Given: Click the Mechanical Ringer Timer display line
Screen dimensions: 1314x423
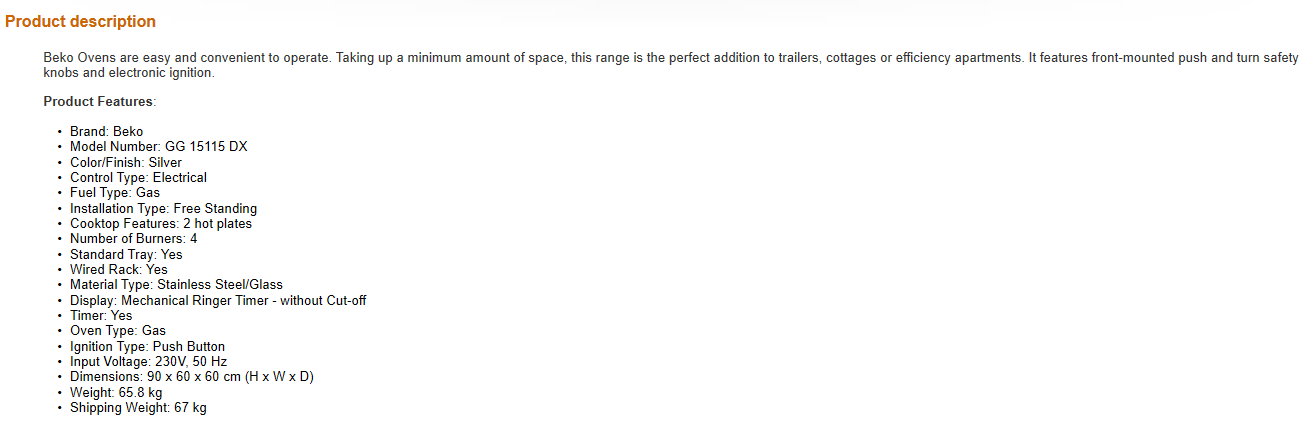Looking at the screenshot, I should coord(218,300).
